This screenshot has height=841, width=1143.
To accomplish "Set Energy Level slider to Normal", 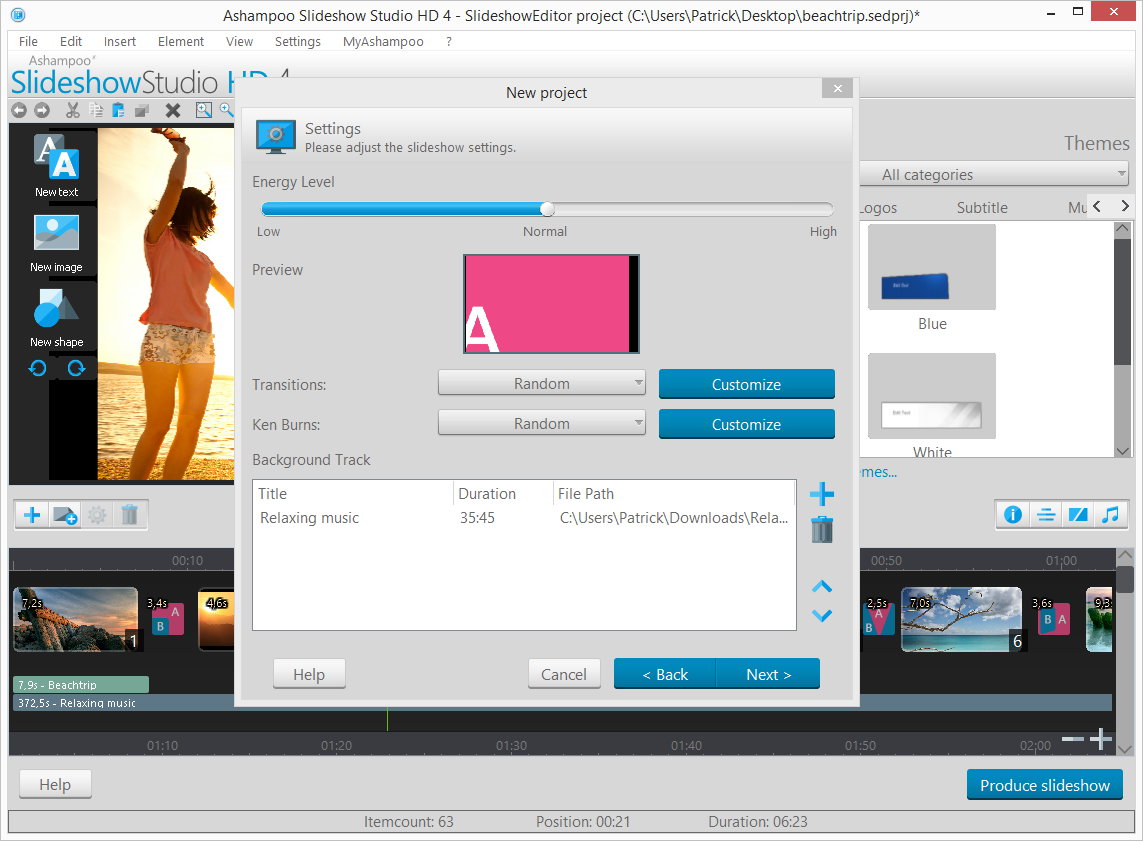I will (546, 209).
